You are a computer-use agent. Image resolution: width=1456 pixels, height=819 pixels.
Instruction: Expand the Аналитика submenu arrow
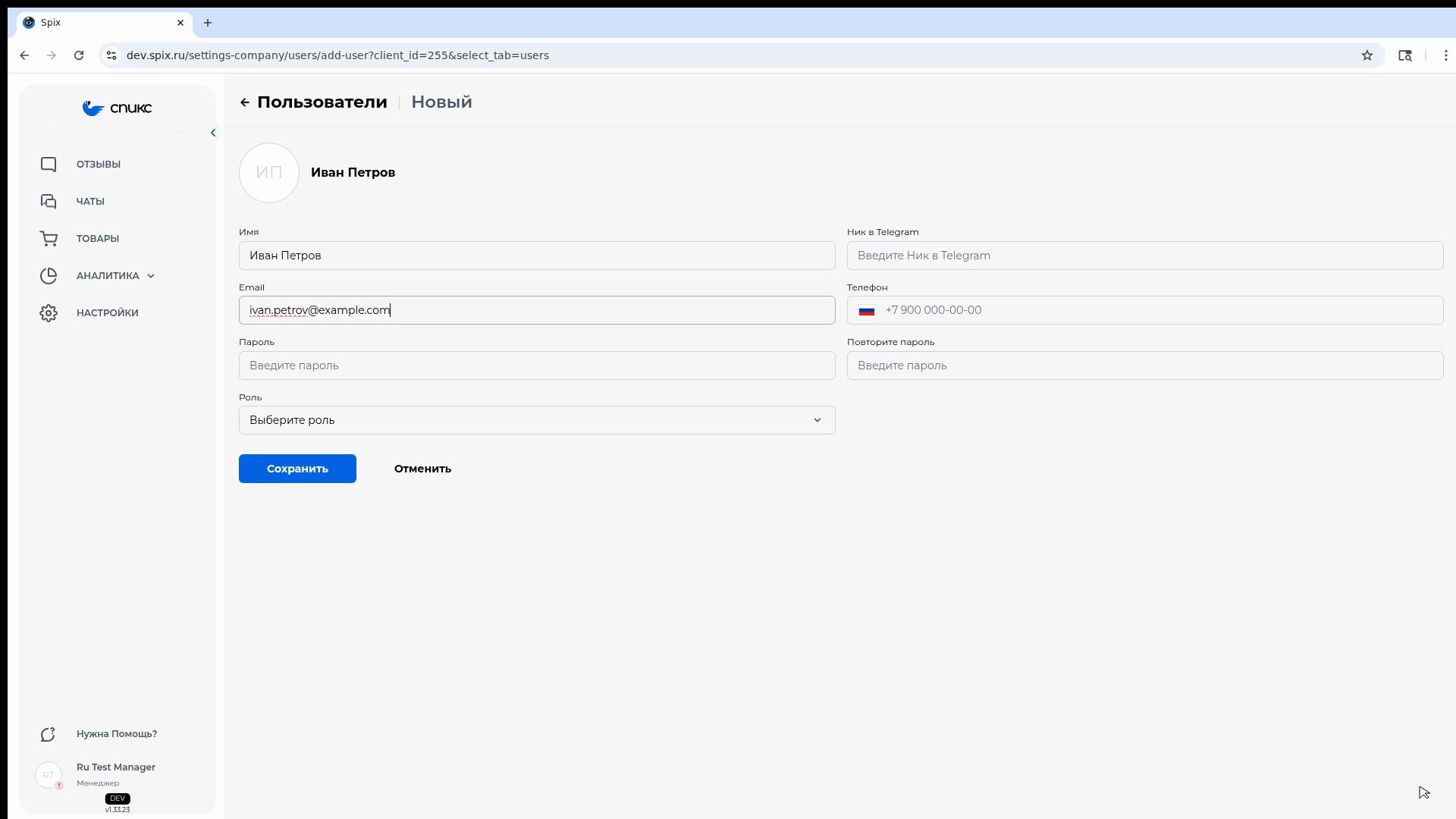coord(151,276)
